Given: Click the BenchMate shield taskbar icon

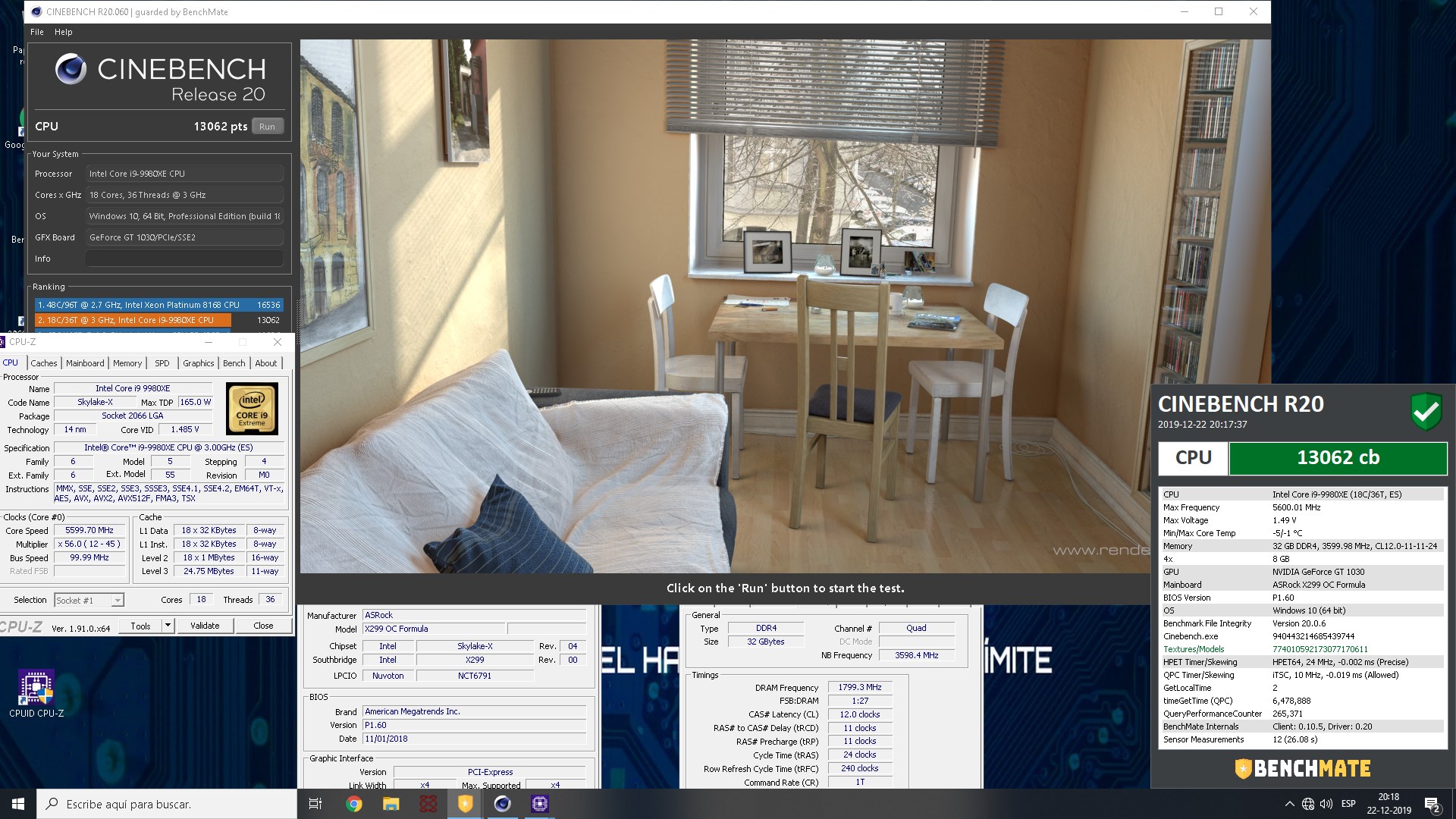Looking at the screenshot, I should [x=465, y=804].
